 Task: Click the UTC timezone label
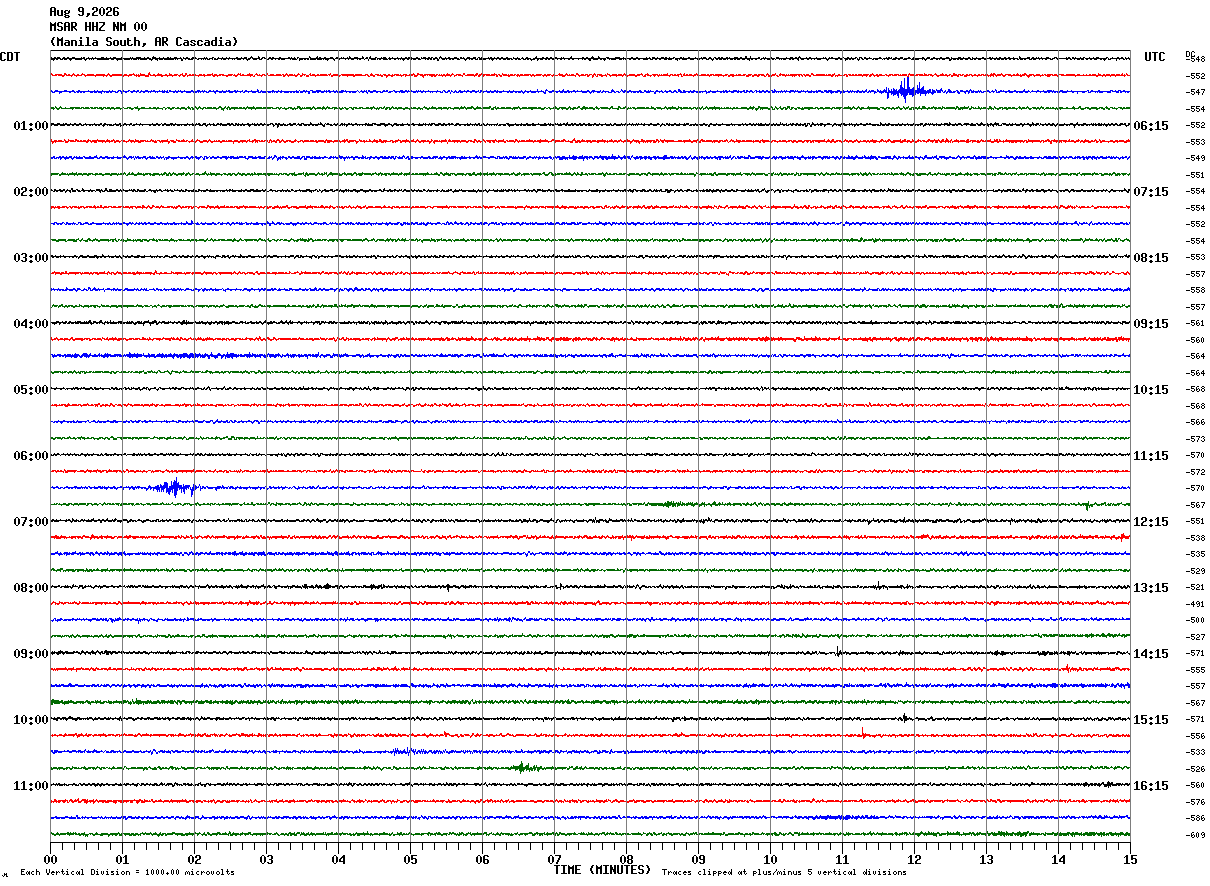click(1155, 57)
